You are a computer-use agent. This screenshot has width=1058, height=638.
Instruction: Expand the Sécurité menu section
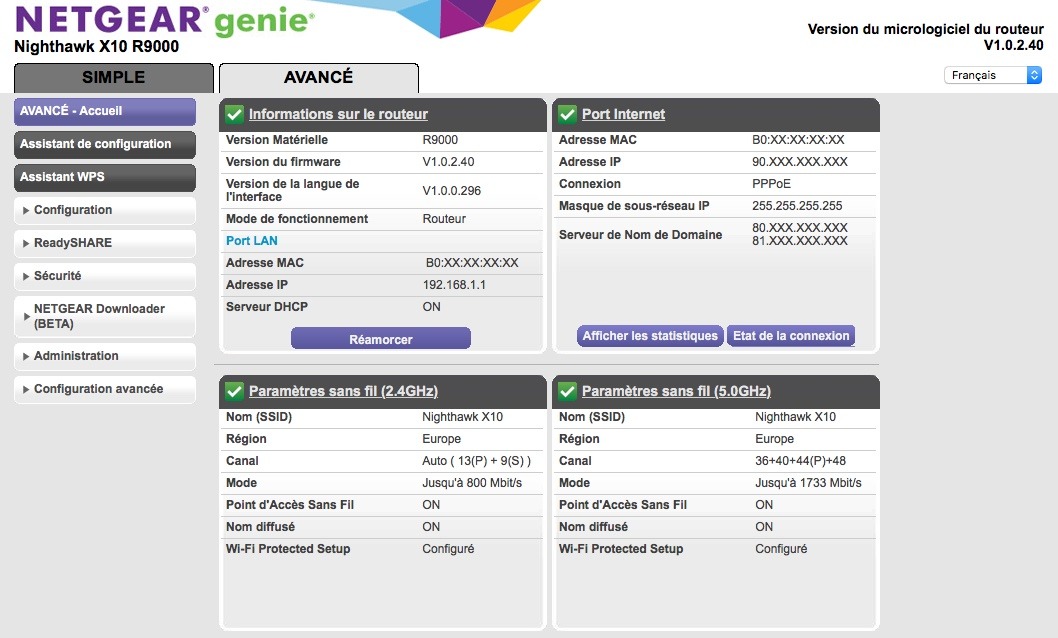tap(105, 276)
